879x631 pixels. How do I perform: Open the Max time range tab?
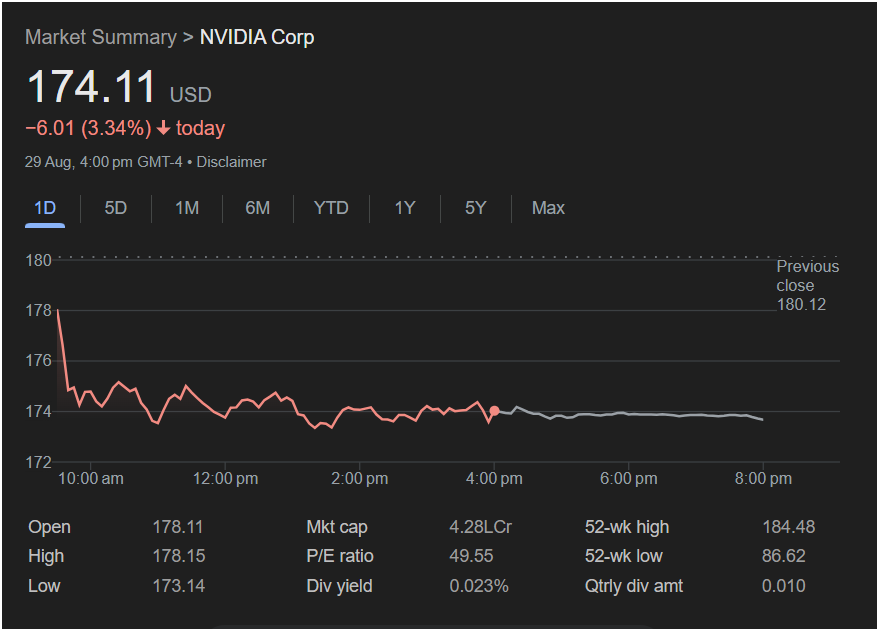[x=548, y=208]
